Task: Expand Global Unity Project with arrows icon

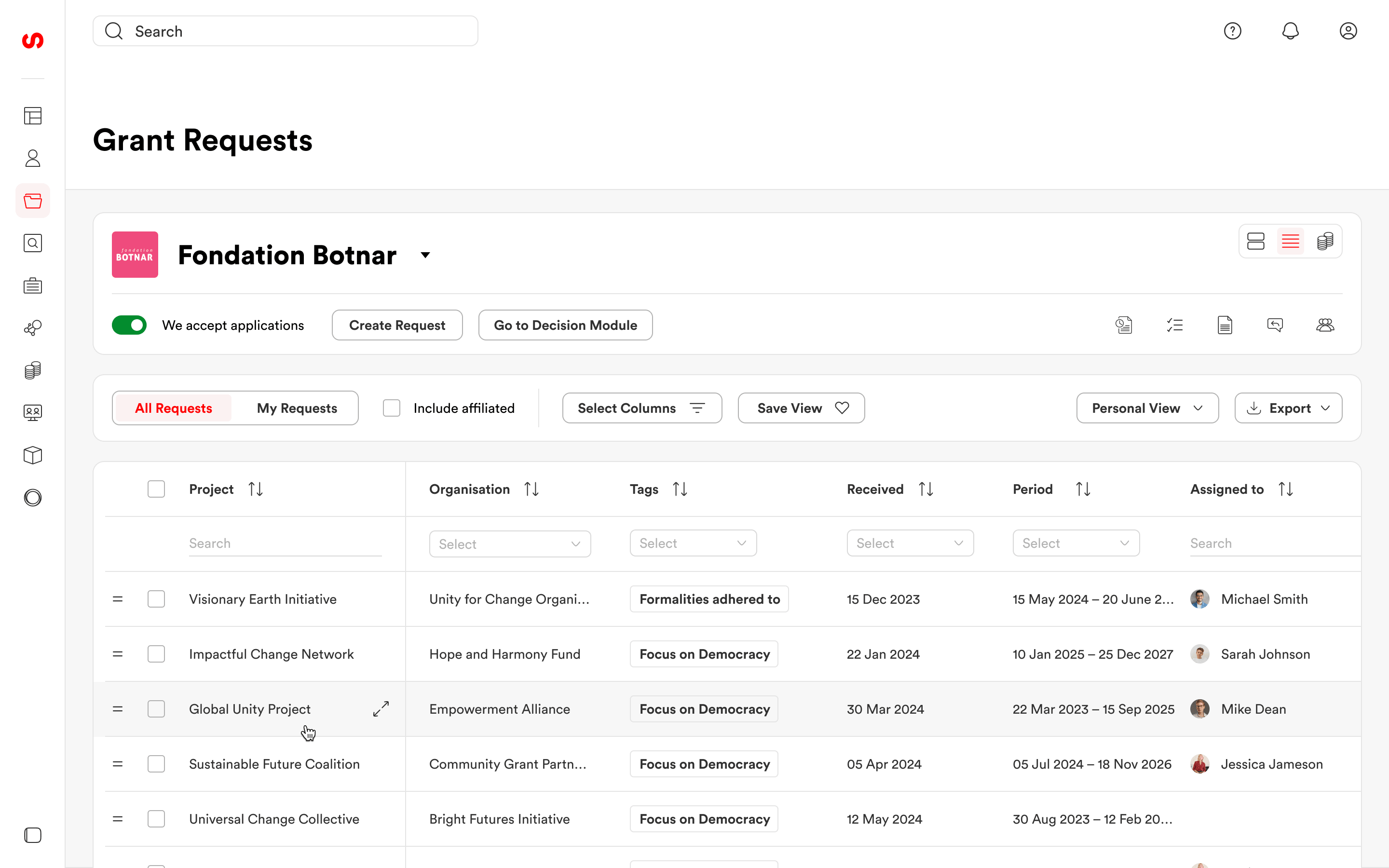Action: coord(381,709)
